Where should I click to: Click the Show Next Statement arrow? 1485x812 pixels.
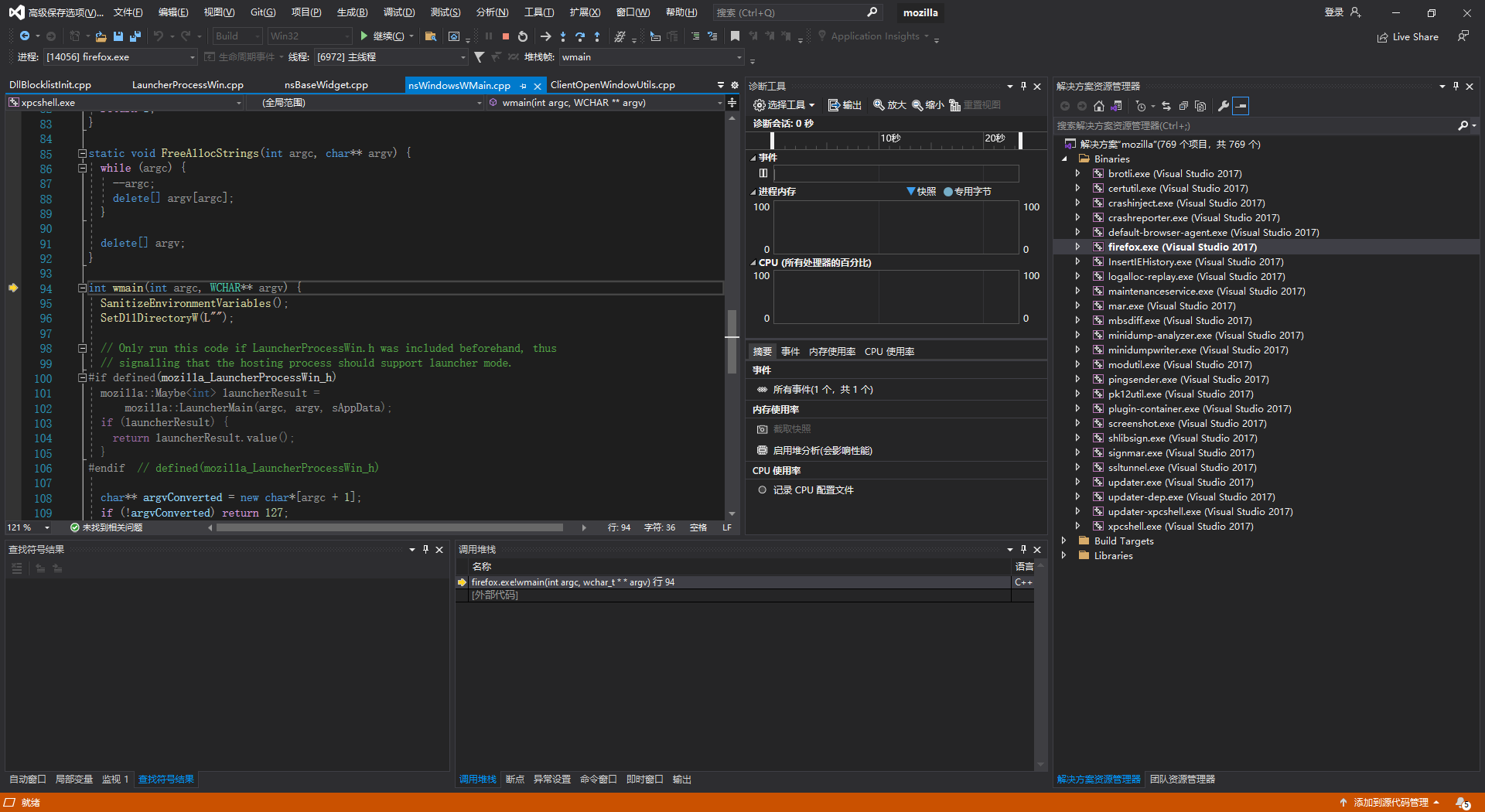click(546, 36)
